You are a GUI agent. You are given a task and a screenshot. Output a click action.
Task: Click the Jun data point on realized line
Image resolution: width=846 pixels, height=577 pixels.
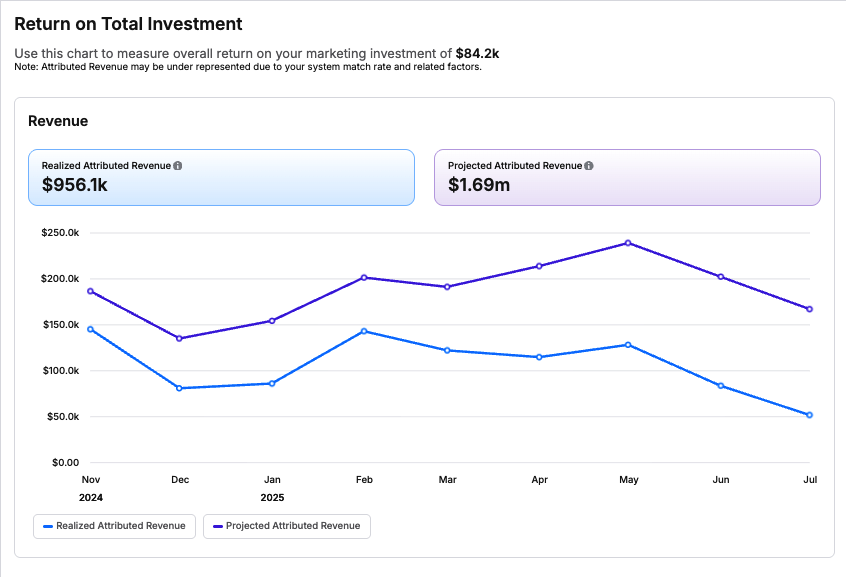721,386
